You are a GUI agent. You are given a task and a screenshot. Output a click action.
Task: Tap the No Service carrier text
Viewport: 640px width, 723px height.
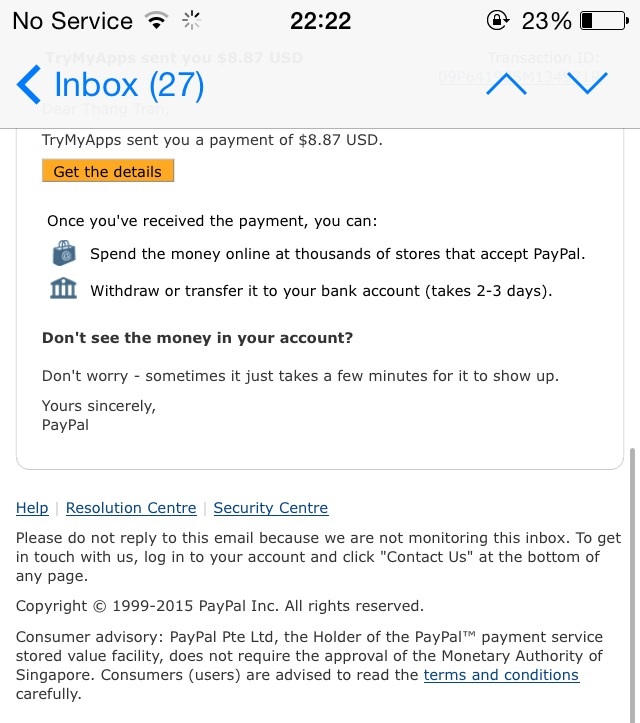point(72,20)
